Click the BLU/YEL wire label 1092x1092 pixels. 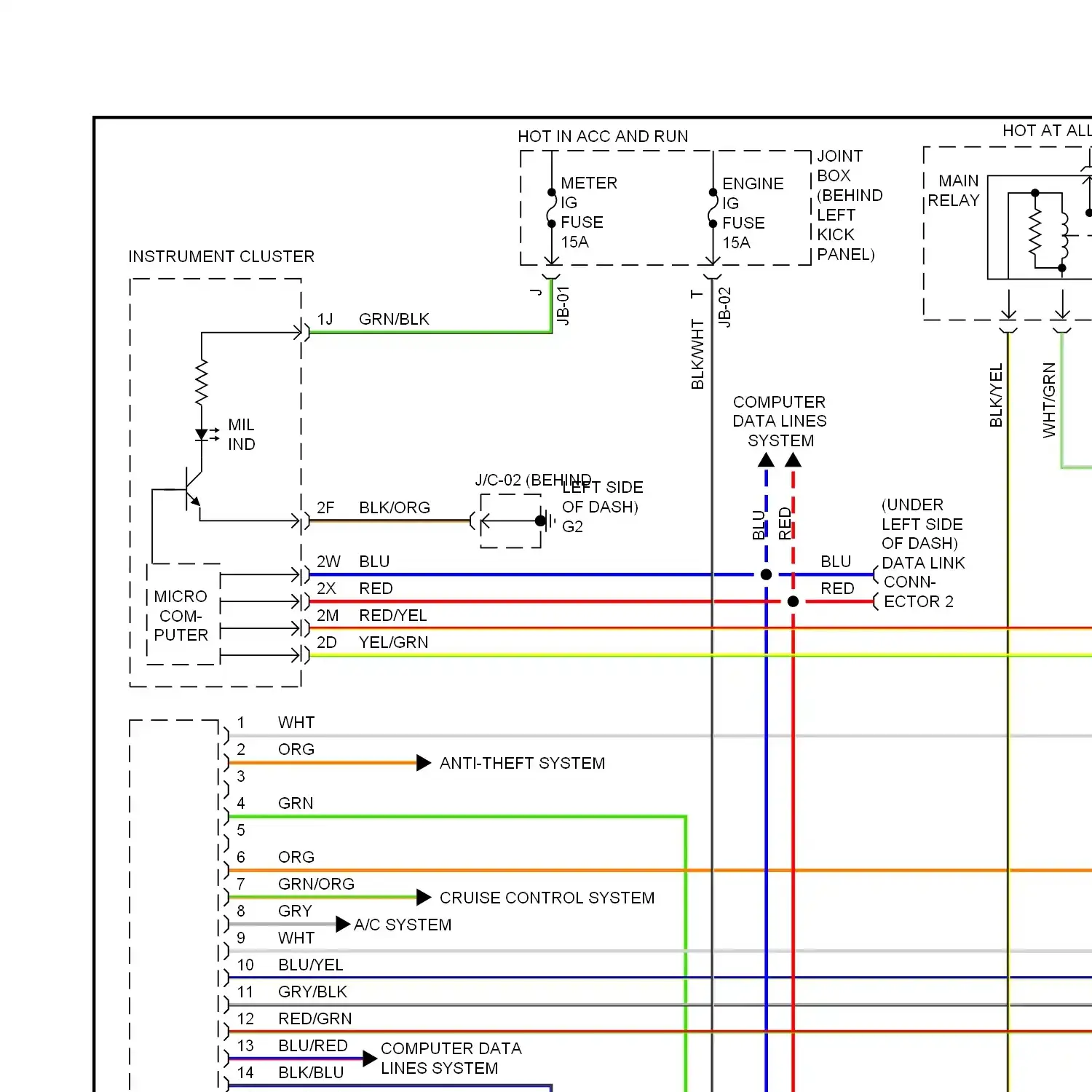tap(311, 965)
